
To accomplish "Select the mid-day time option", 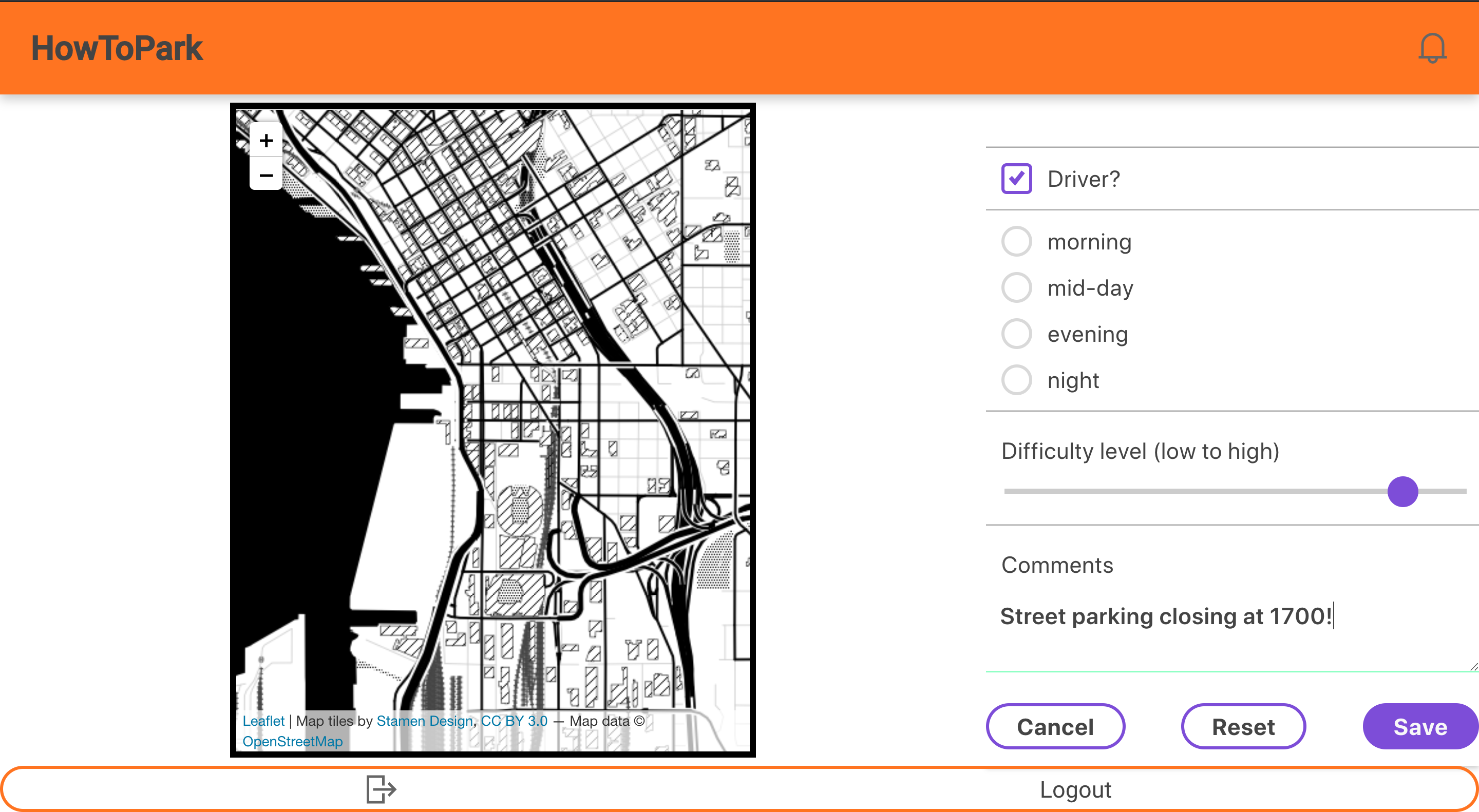I will [1016, 287].
